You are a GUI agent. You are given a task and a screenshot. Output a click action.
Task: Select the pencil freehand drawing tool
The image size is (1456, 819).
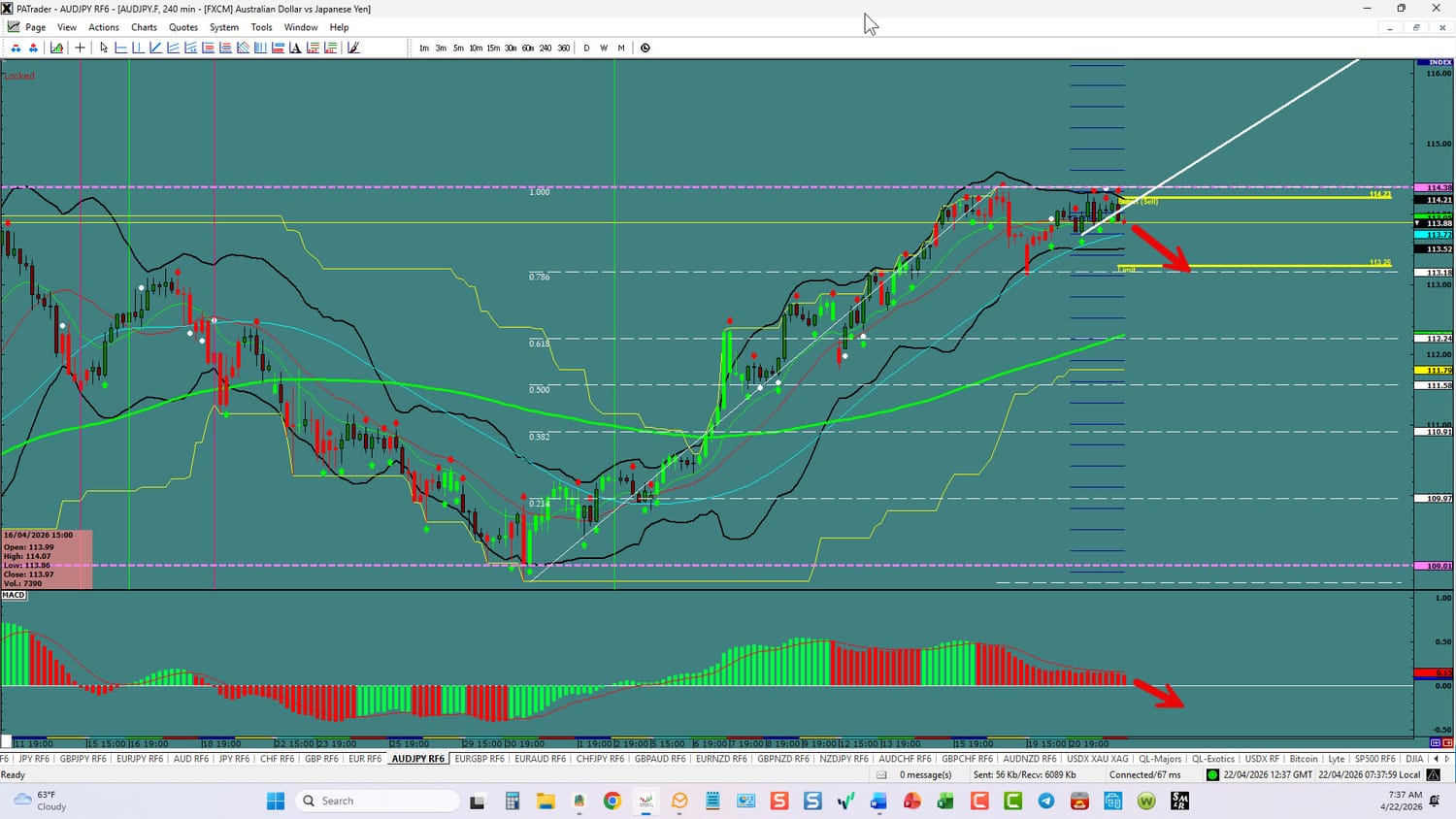click(x=353, y=48)
